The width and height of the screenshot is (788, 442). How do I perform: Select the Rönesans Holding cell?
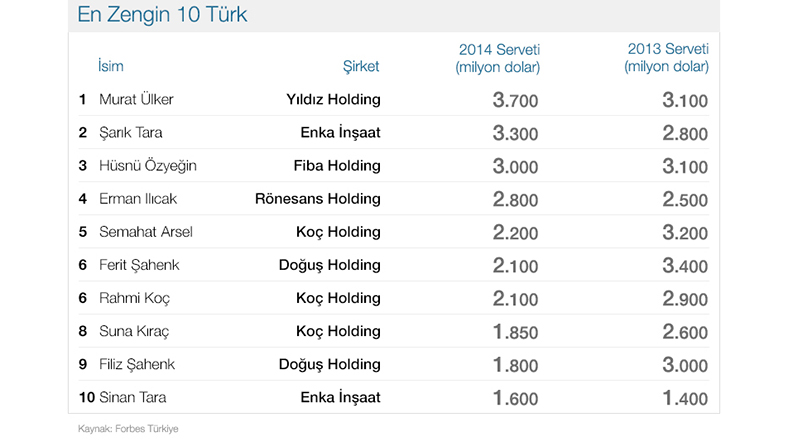pyautogui.click(x=318, y=199)
